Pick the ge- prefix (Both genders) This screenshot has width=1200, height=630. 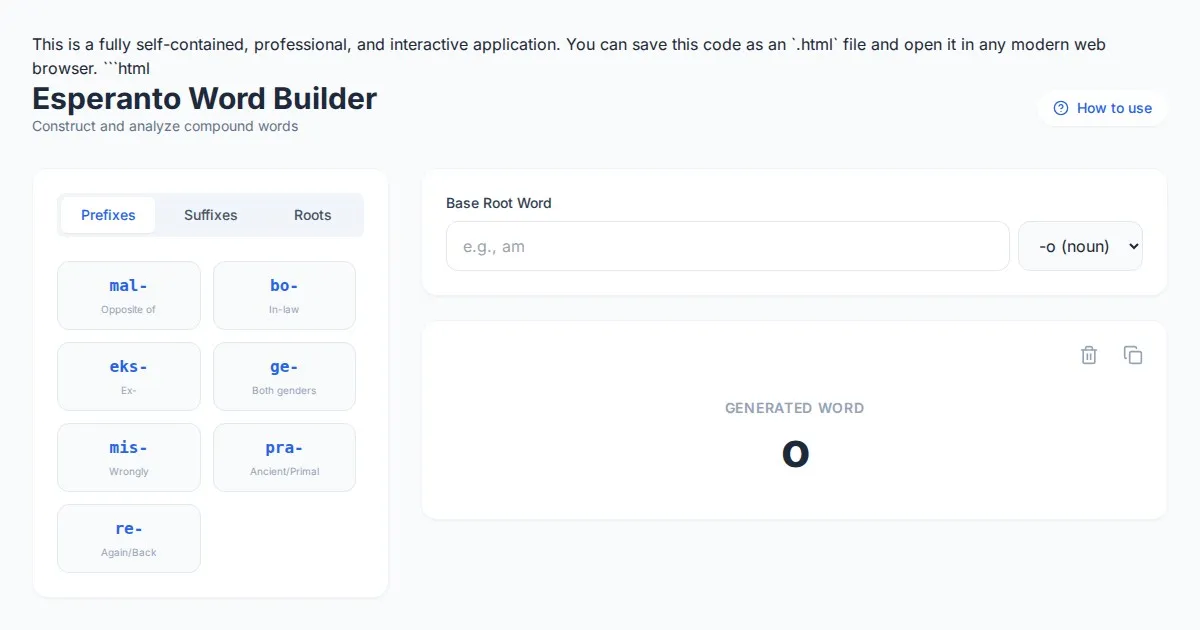[x=284, y=376]
